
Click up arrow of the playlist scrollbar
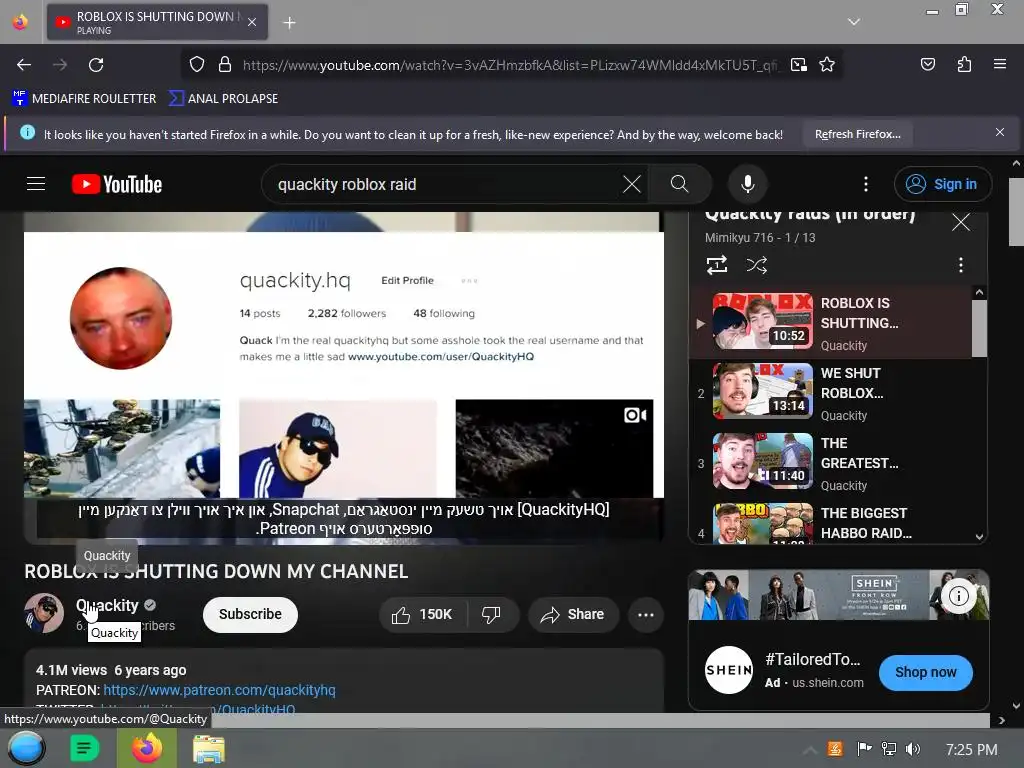pos(979,293)
